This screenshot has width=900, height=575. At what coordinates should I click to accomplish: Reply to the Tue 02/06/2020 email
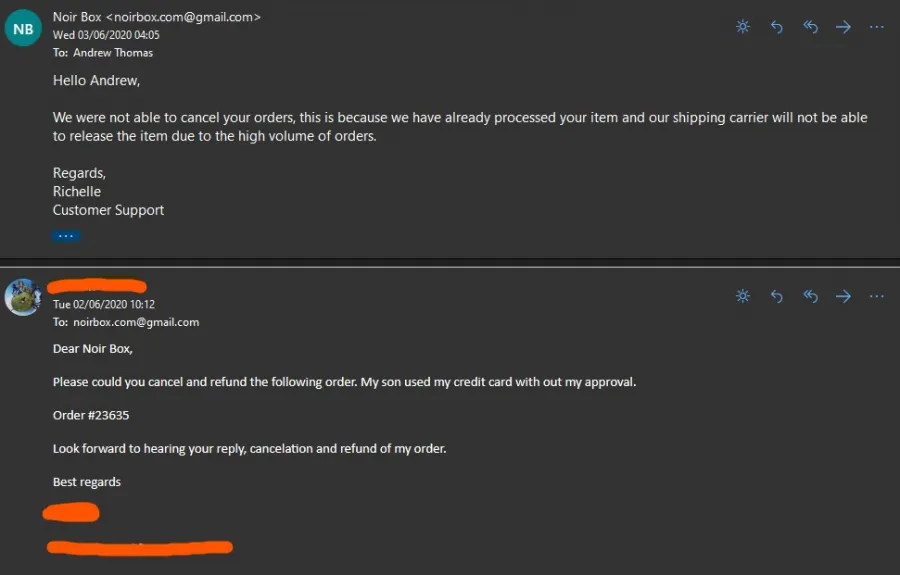[777, 296]
